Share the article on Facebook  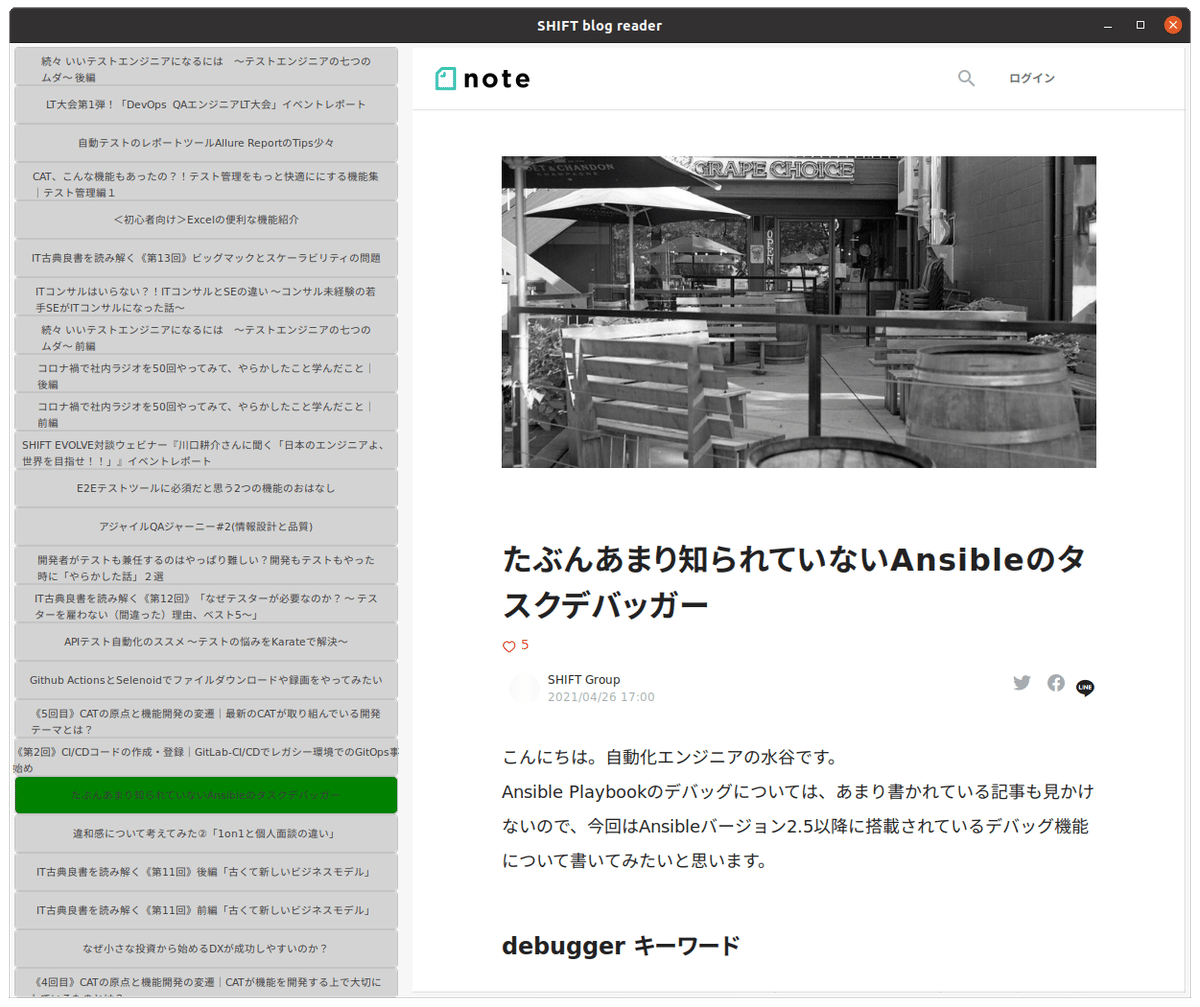coord(1056,683)
